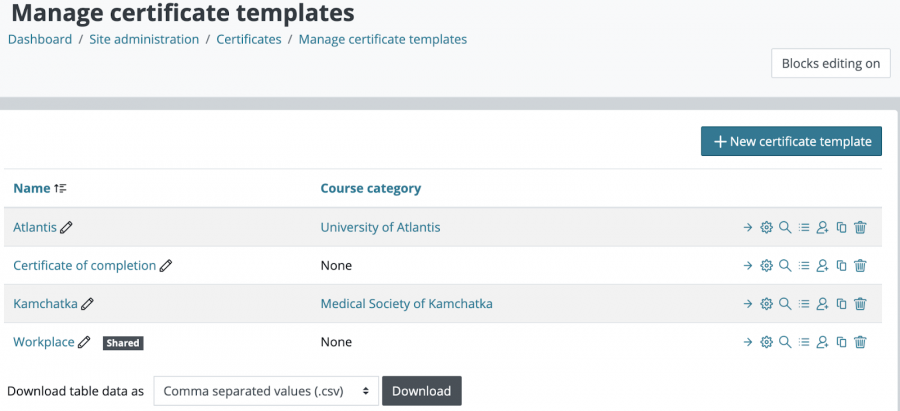Open Certificates breadcrumb link
900x411 pixels.
[249, 40]
